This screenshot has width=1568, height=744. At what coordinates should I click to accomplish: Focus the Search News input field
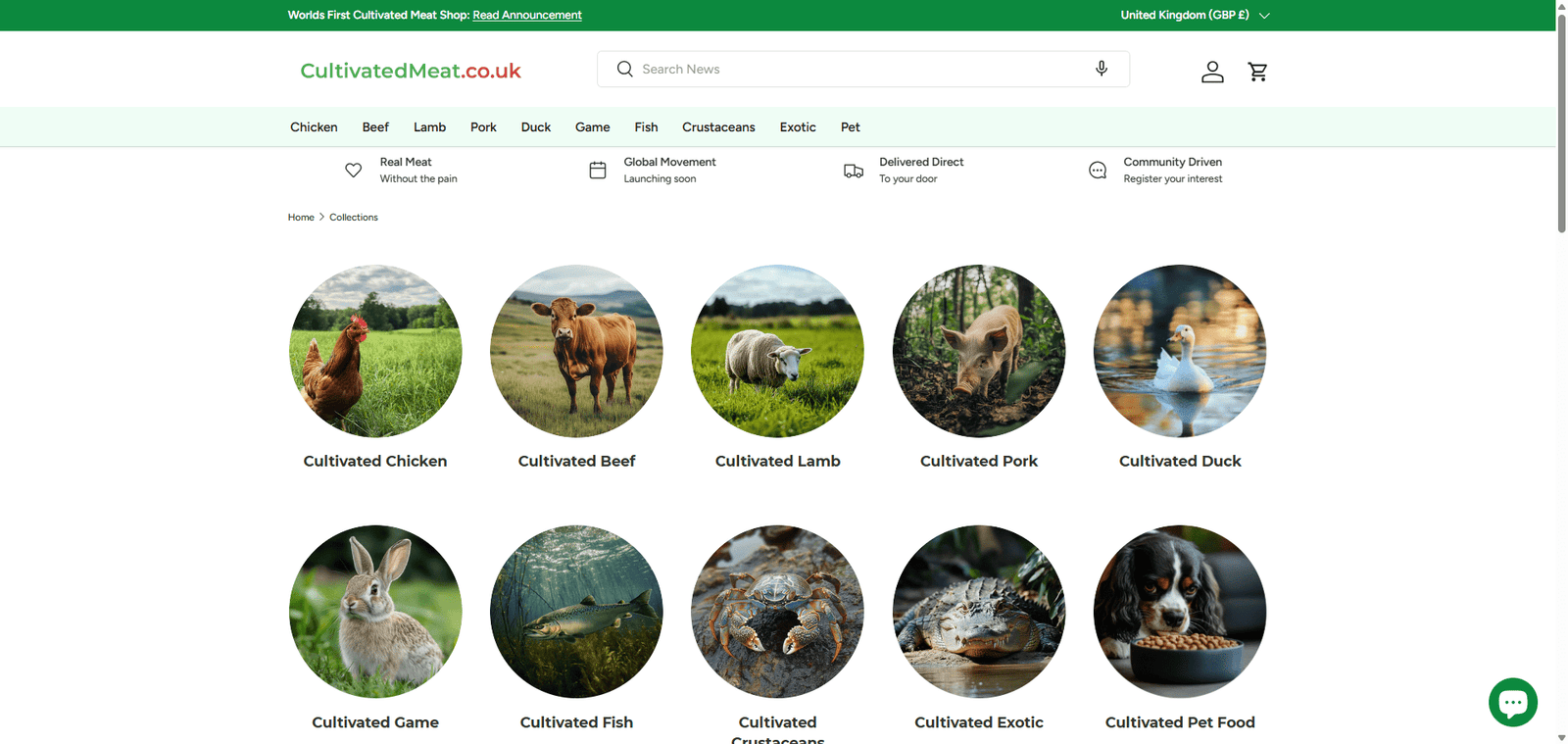(x=862, y=69)
